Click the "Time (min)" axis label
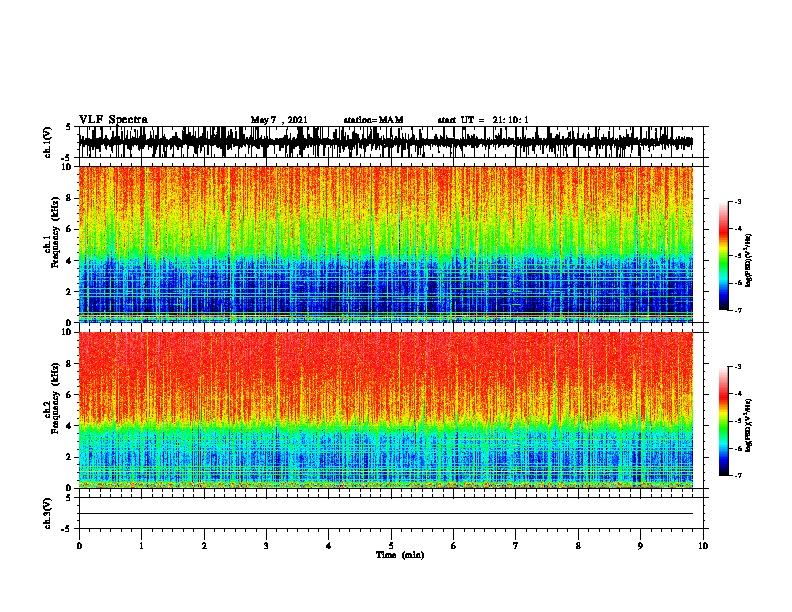Screen dimensions: 792x612 (400, 555)
